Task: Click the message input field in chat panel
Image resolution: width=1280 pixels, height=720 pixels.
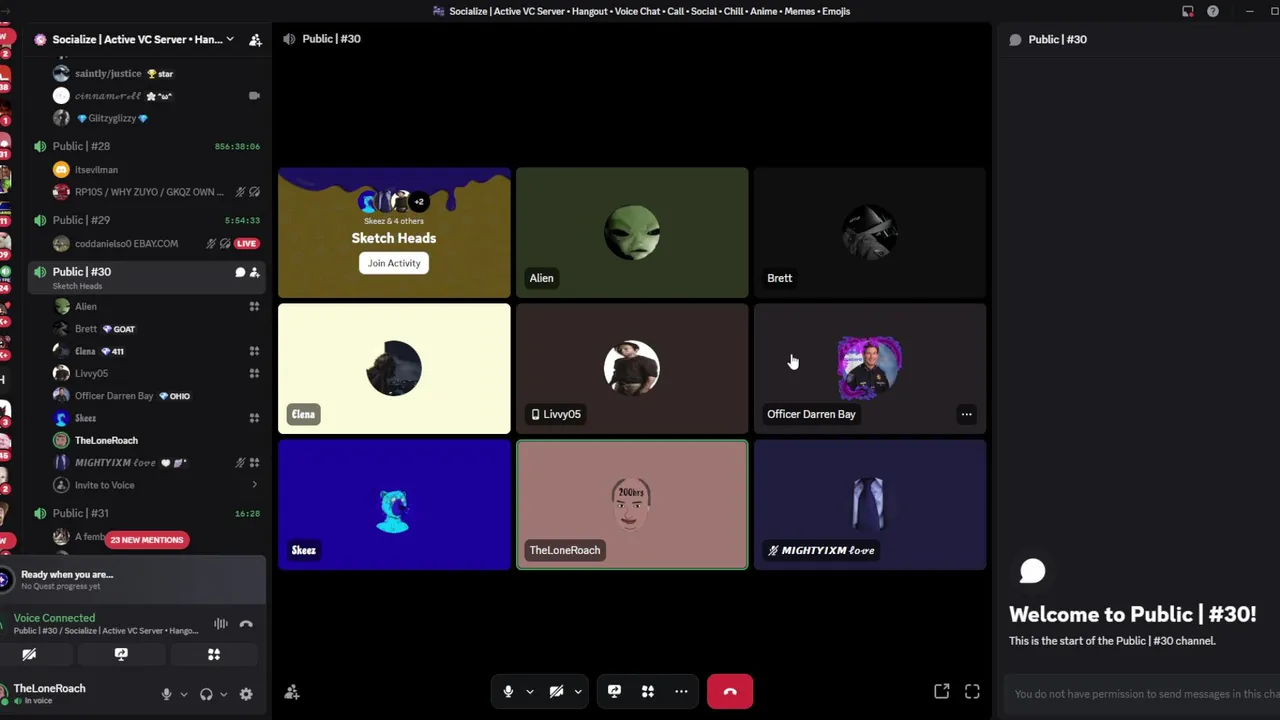Action: (1143, 694)
